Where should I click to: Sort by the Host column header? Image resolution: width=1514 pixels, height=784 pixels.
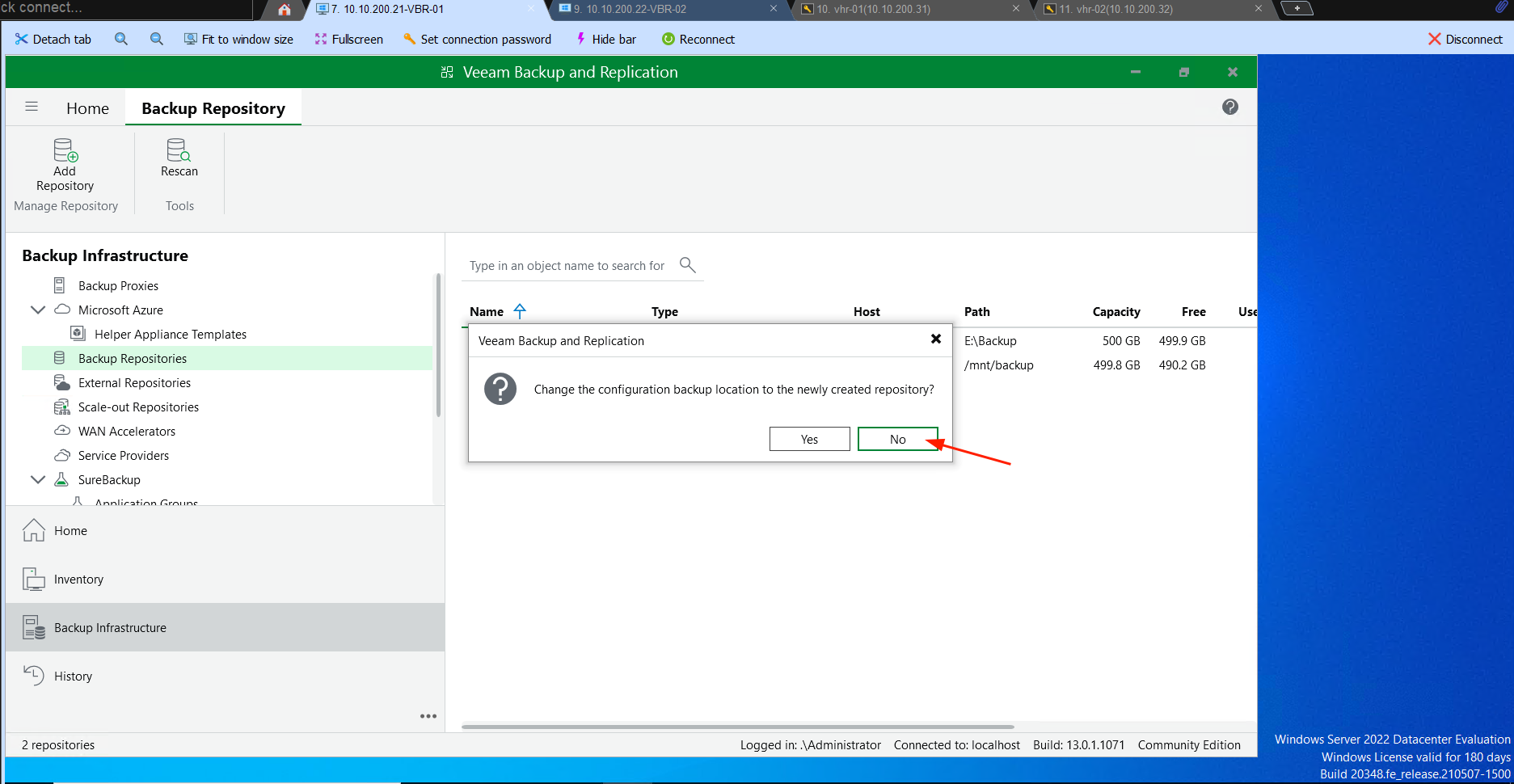tap(867, 311)
